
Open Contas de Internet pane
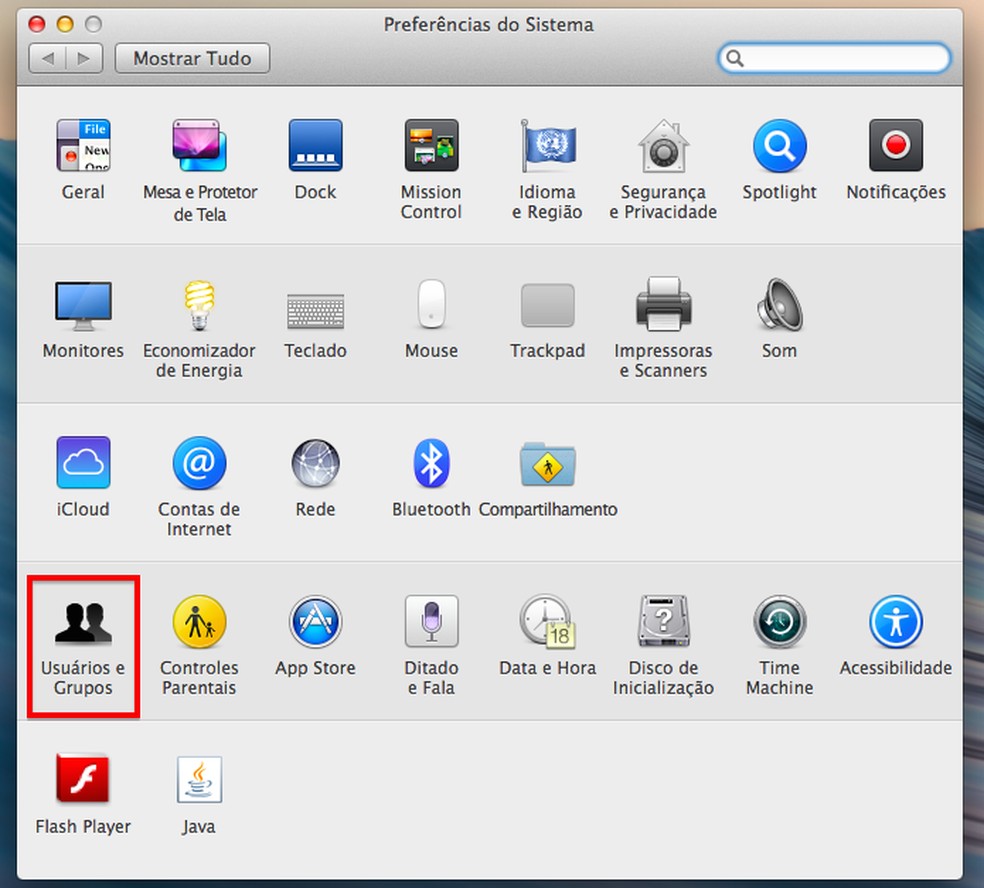click(200, 463)
